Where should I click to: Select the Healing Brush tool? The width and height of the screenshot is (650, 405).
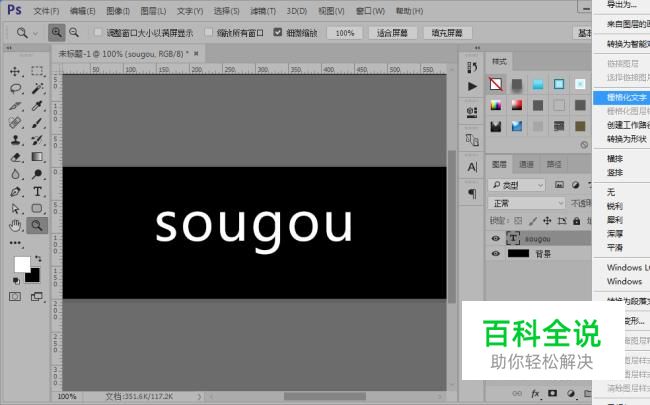(x=15, y=123)
